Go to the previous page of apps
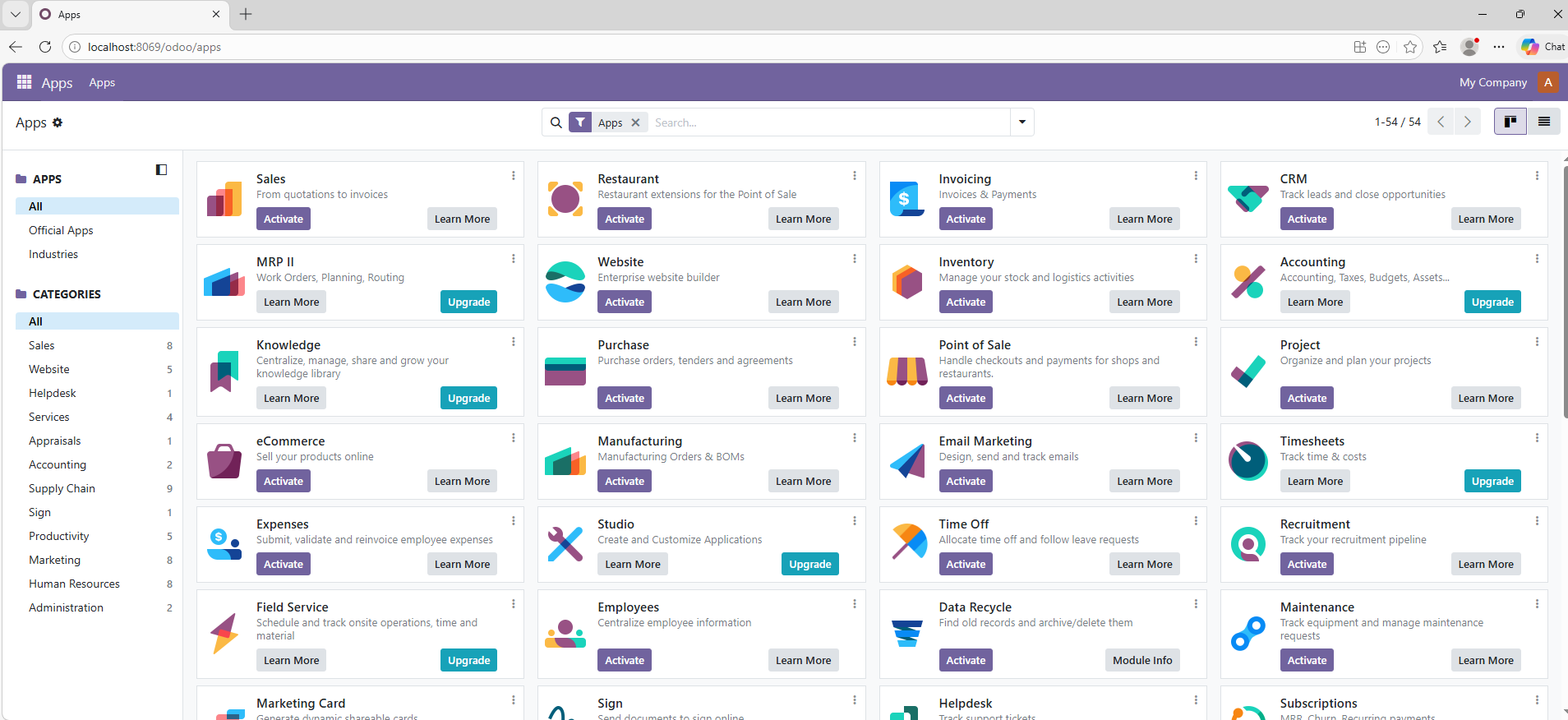 pyautogui.click(x=1441, y=122)
